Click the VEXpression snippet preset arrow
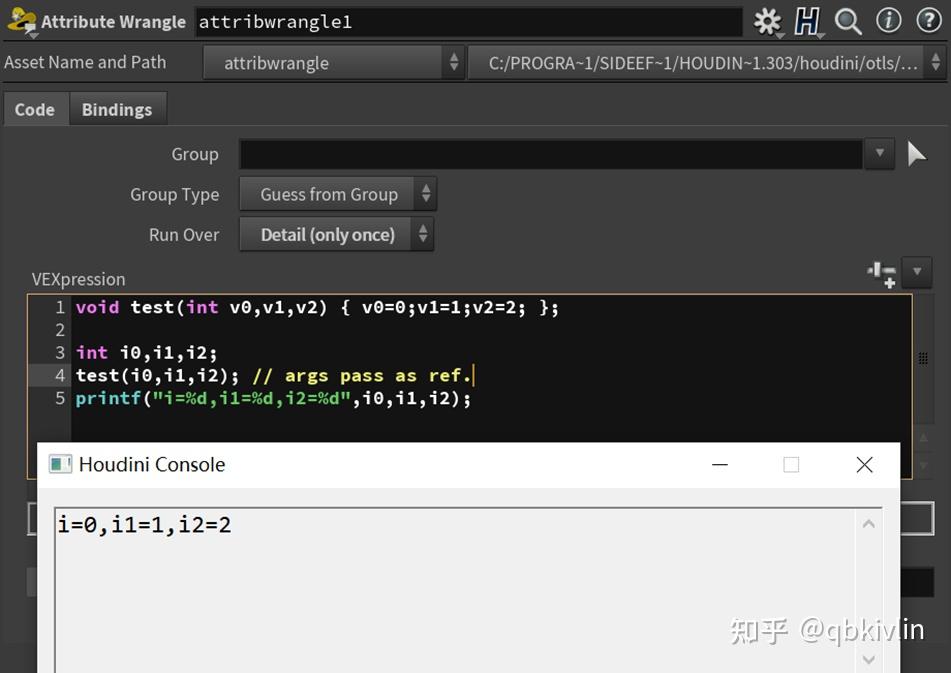 coord(916,271)
